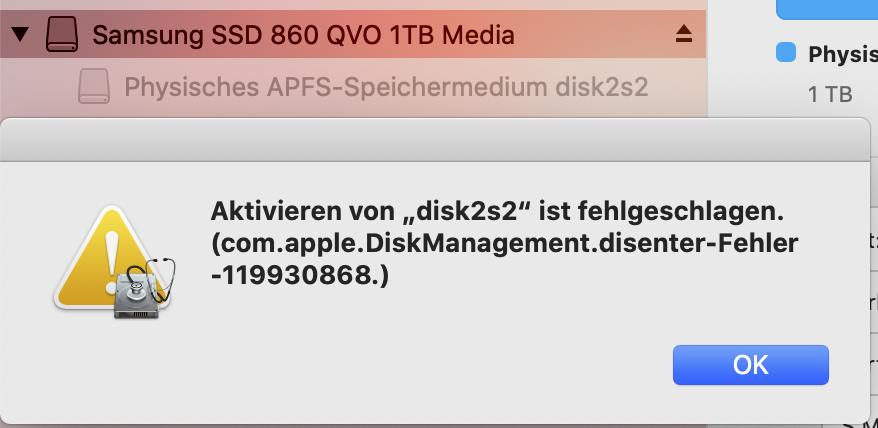Click the Samsung SSD drive icon

coord(61,36)
